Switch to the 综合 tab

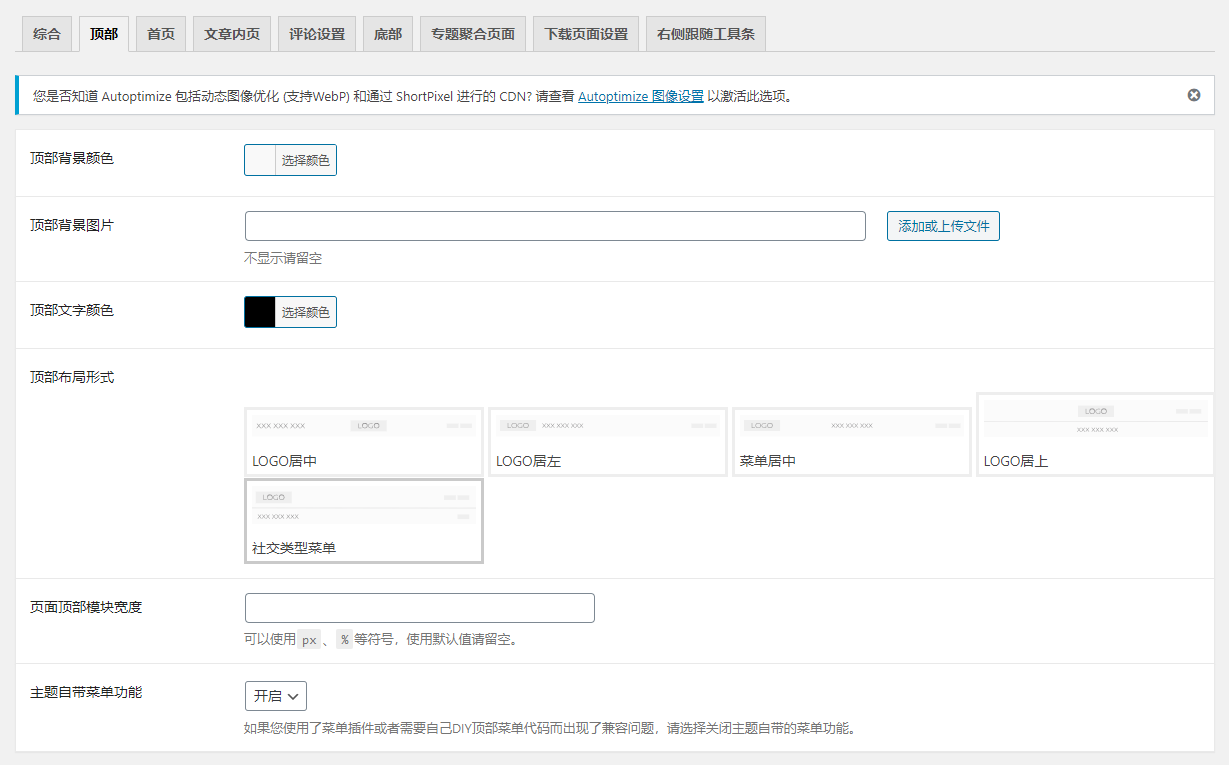tap(47, 34)
